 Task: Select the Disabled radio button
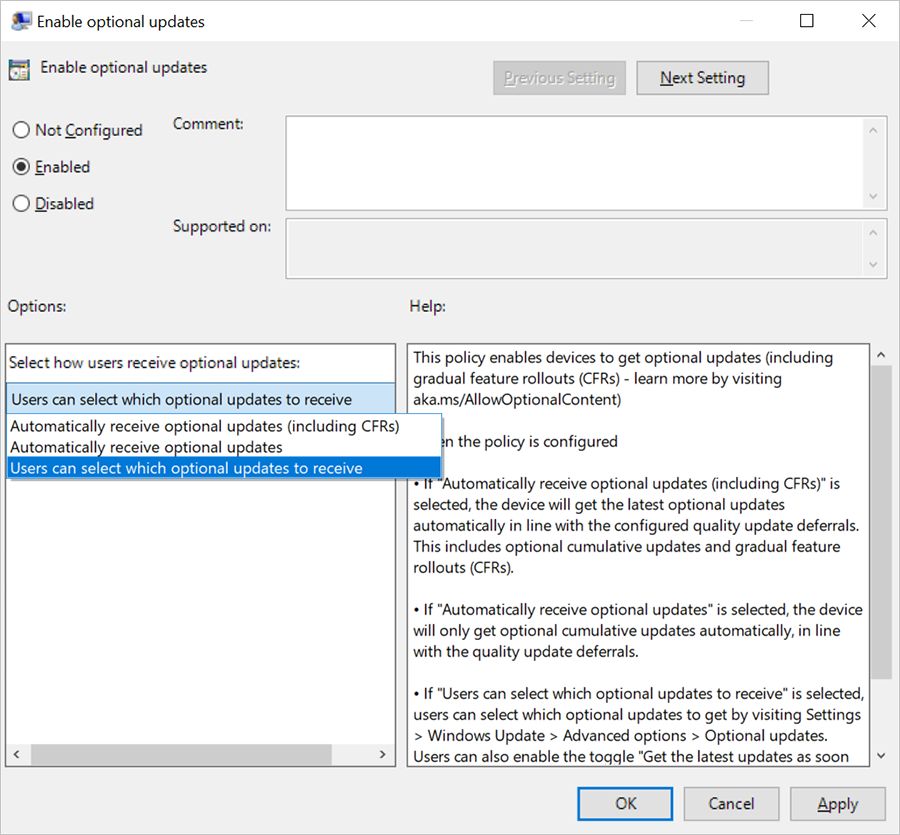pos(19,204)
